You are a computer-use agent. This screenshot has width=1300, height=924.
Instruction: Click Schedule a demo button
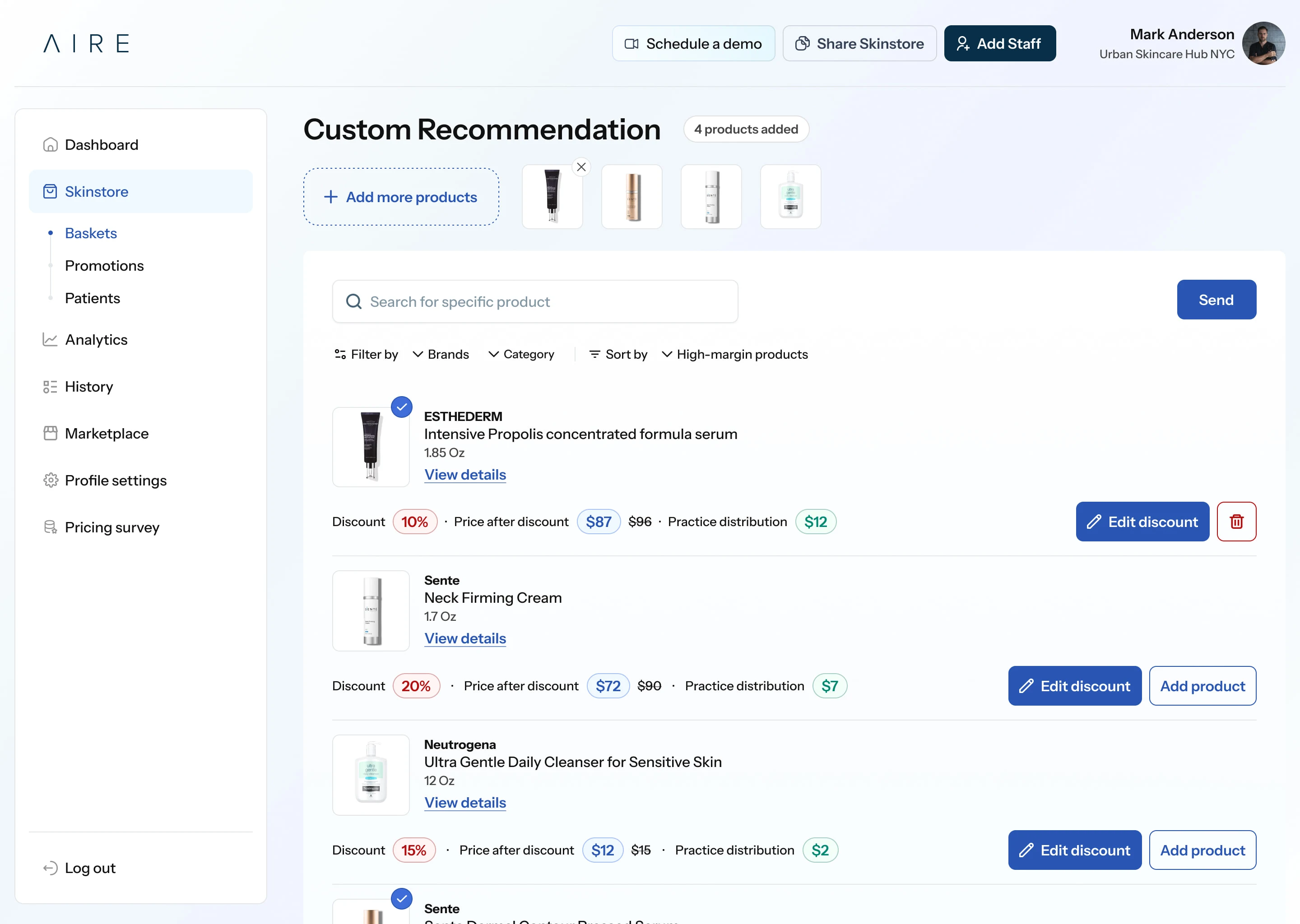point(693,43)
